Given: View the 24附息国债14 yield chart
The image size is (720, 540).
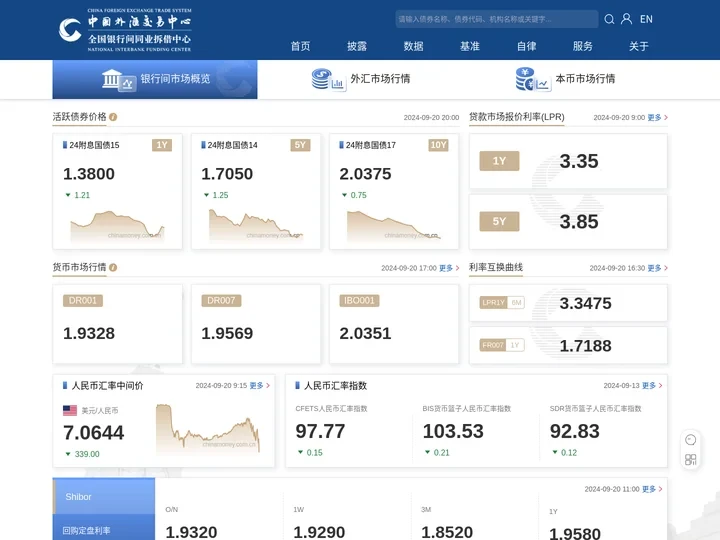Looking at the screenshot, I should [x=256, y=225].
